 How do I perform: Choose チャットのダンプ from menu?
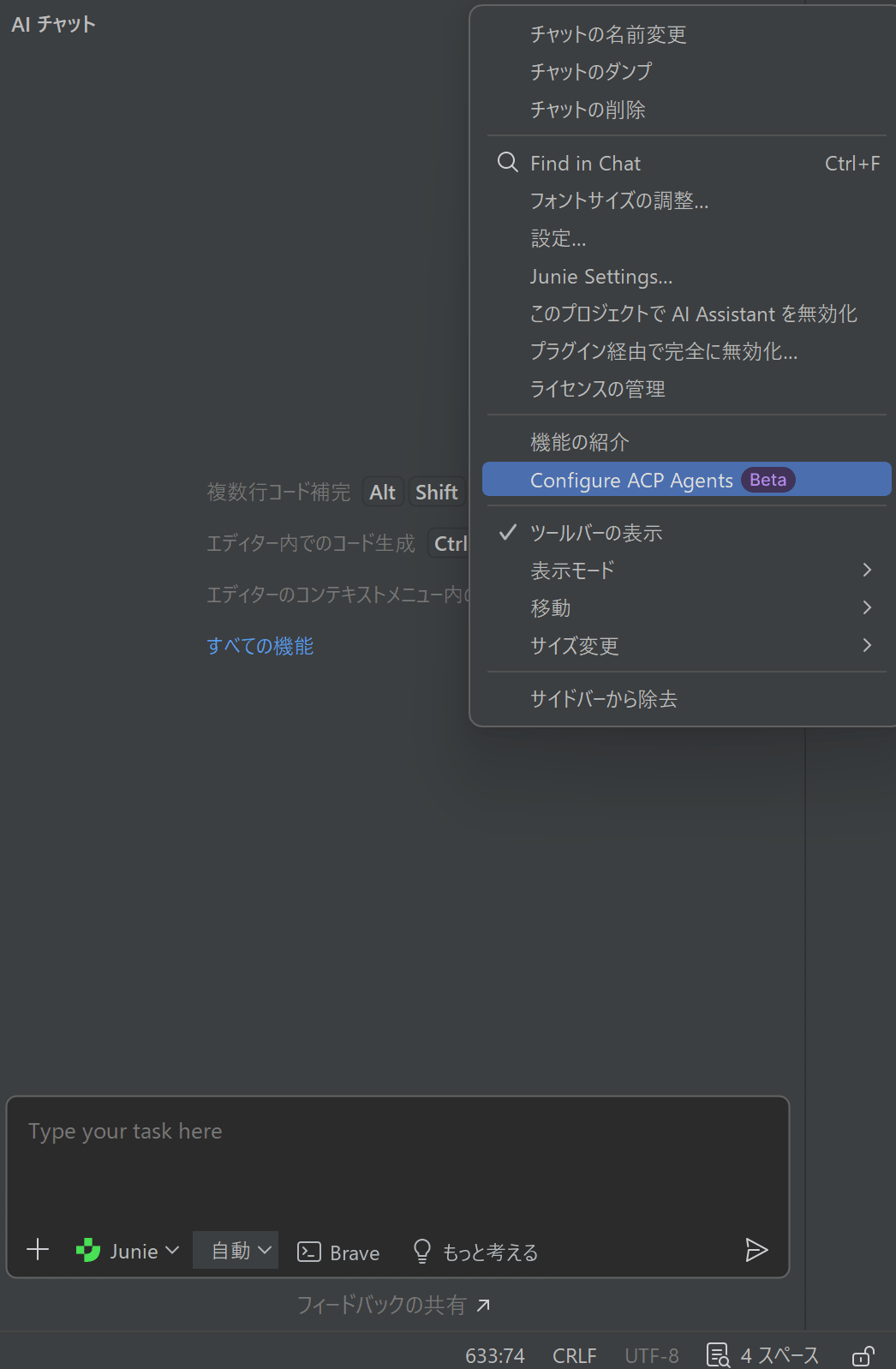[x=686, y=72]
